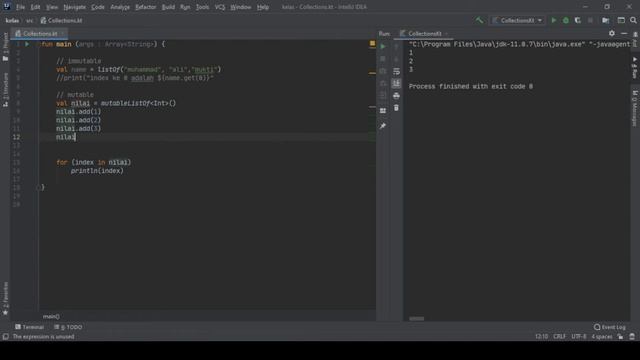Click the Print console output icon

396,96
